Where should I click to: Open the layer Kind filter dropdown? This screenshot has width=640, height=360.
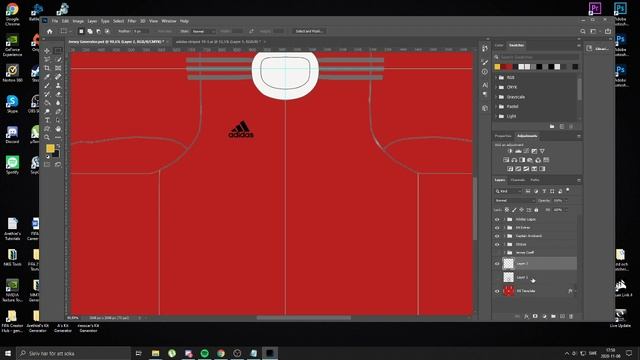pyautogui.click(x=509, y=191)
